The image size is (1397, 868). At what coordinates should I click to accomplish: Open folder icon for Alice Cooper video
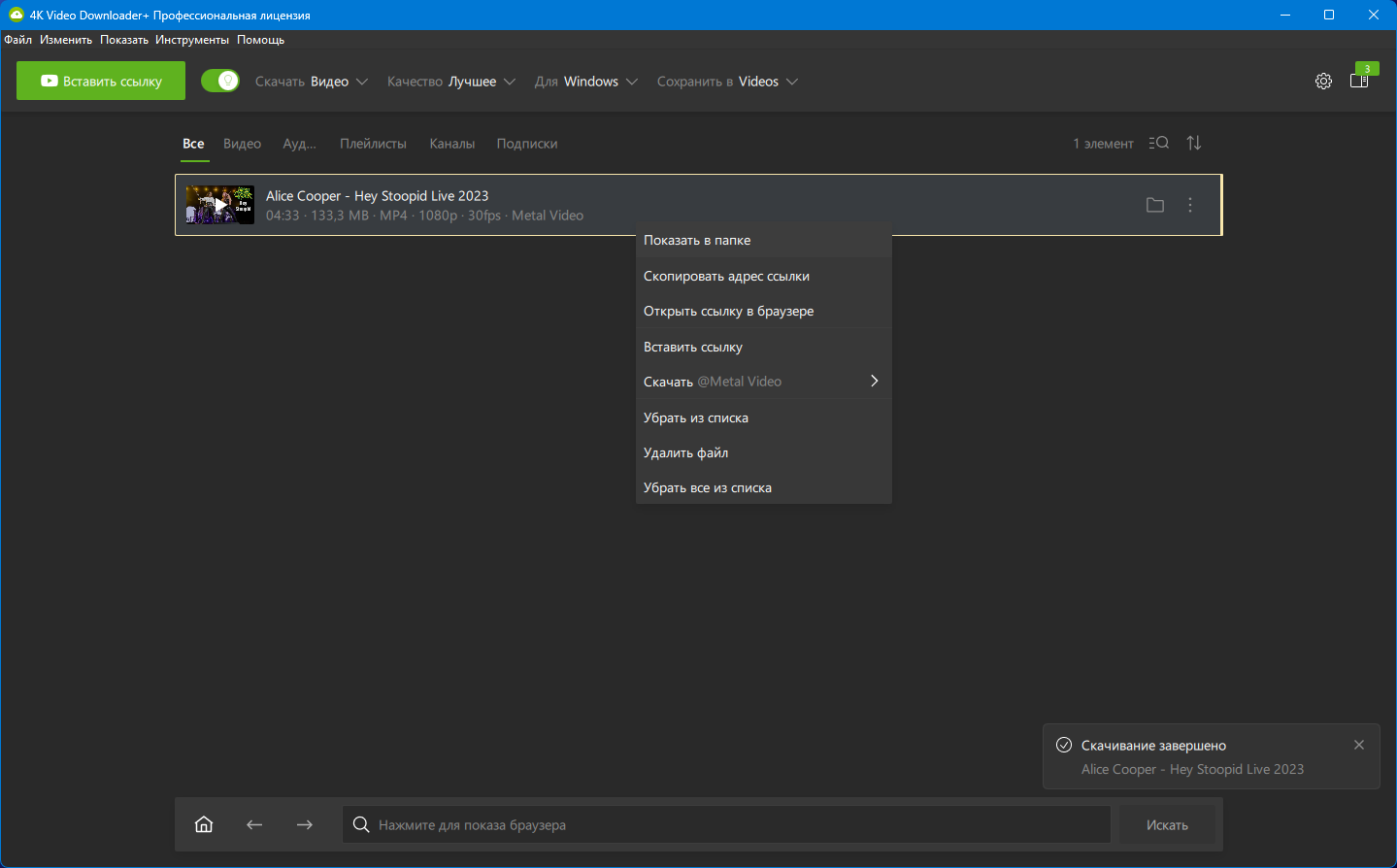1154,205
